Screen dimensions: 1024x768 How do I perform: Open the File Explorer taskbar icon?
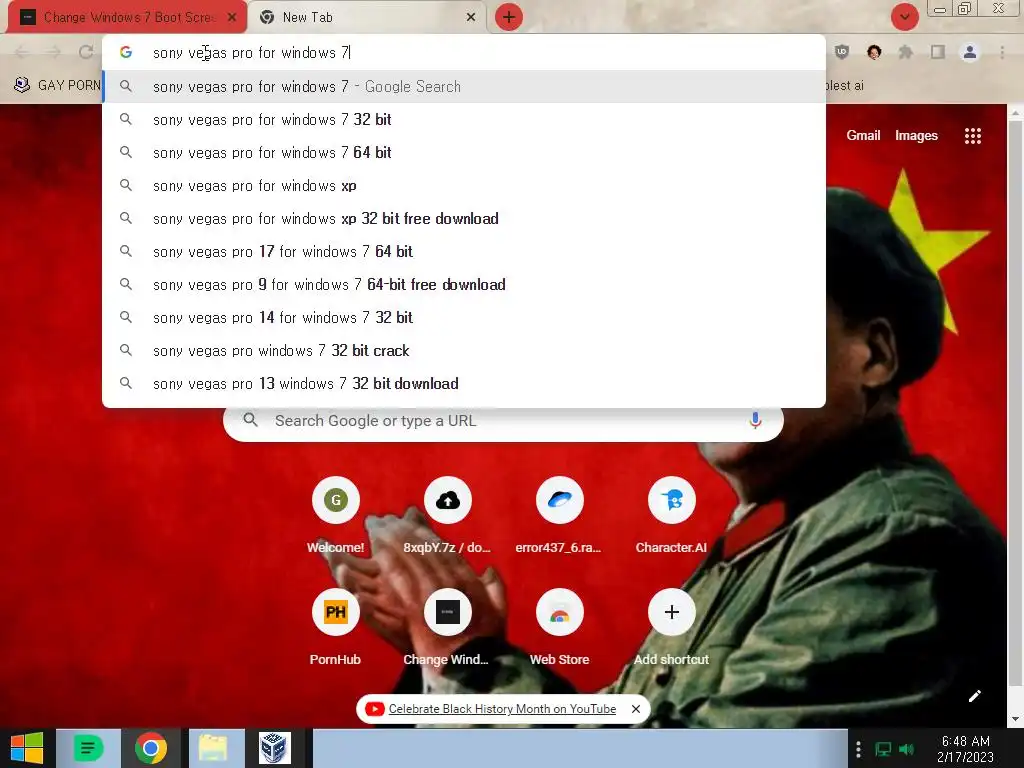(x=213, y=748)
